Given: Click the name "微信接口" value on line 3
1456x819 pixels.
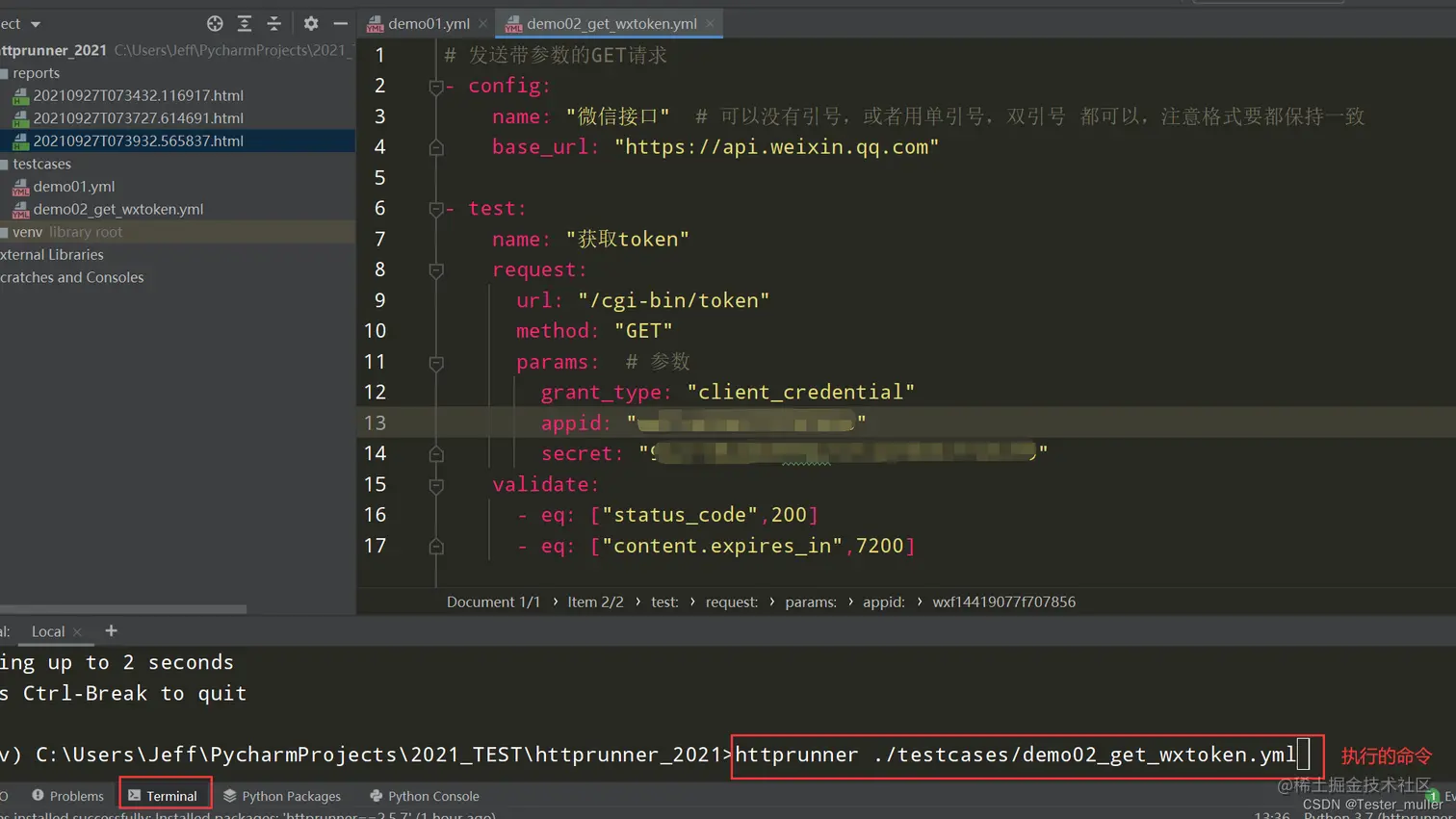Looking at the screenshot, I should (617, 116).
